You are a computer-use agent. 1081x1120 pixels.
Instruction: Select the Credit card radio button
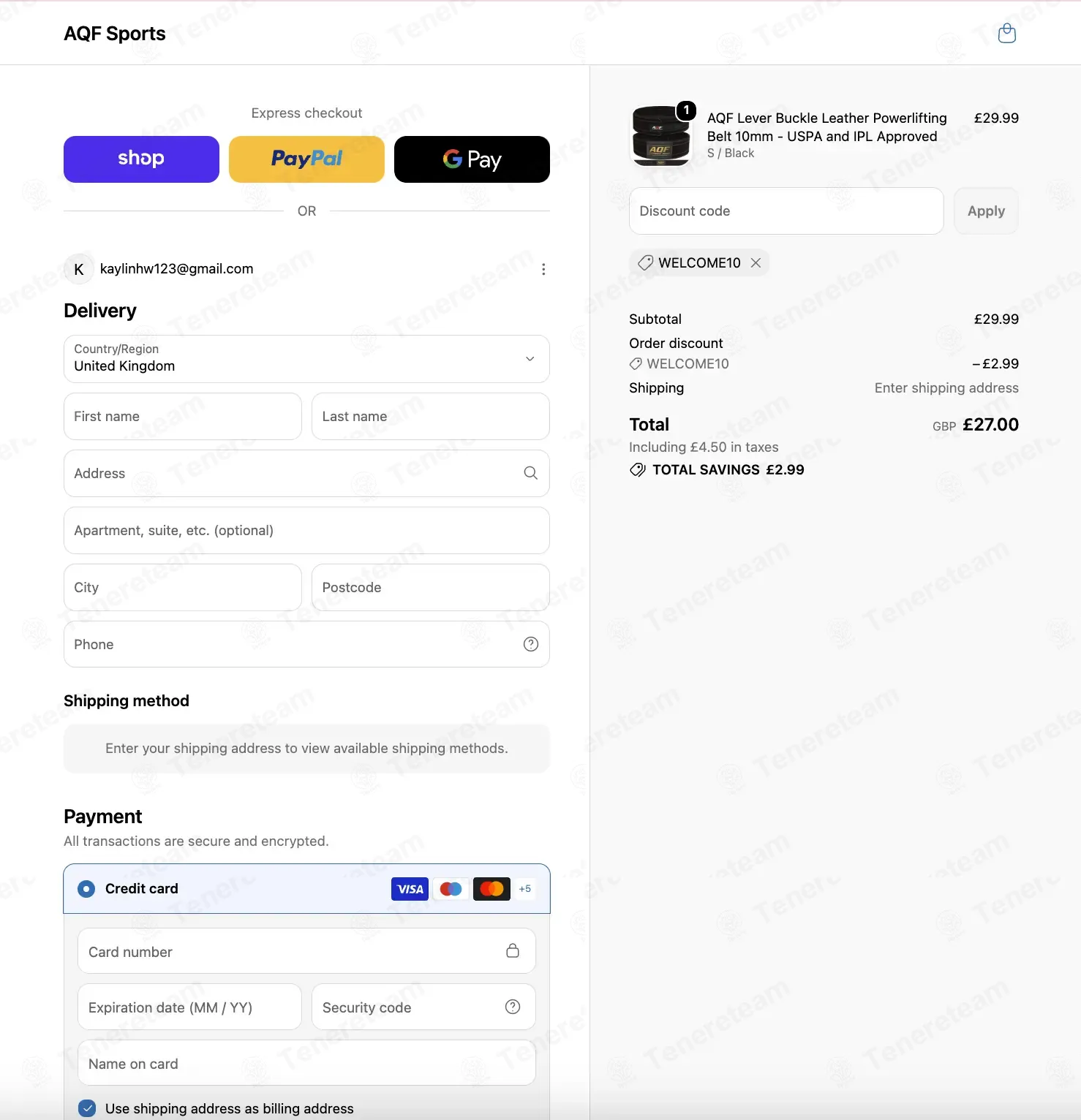click(86, 889)
